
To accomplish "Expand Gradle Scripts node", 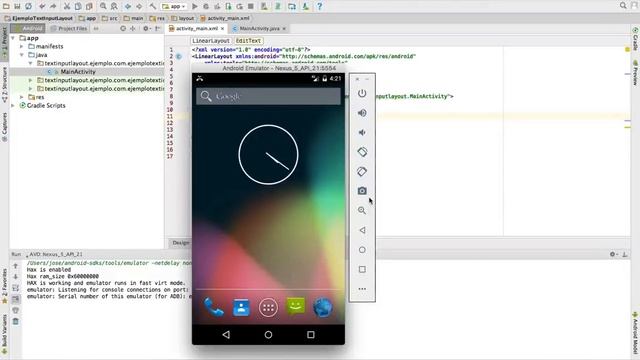I will tap(13, 105).
